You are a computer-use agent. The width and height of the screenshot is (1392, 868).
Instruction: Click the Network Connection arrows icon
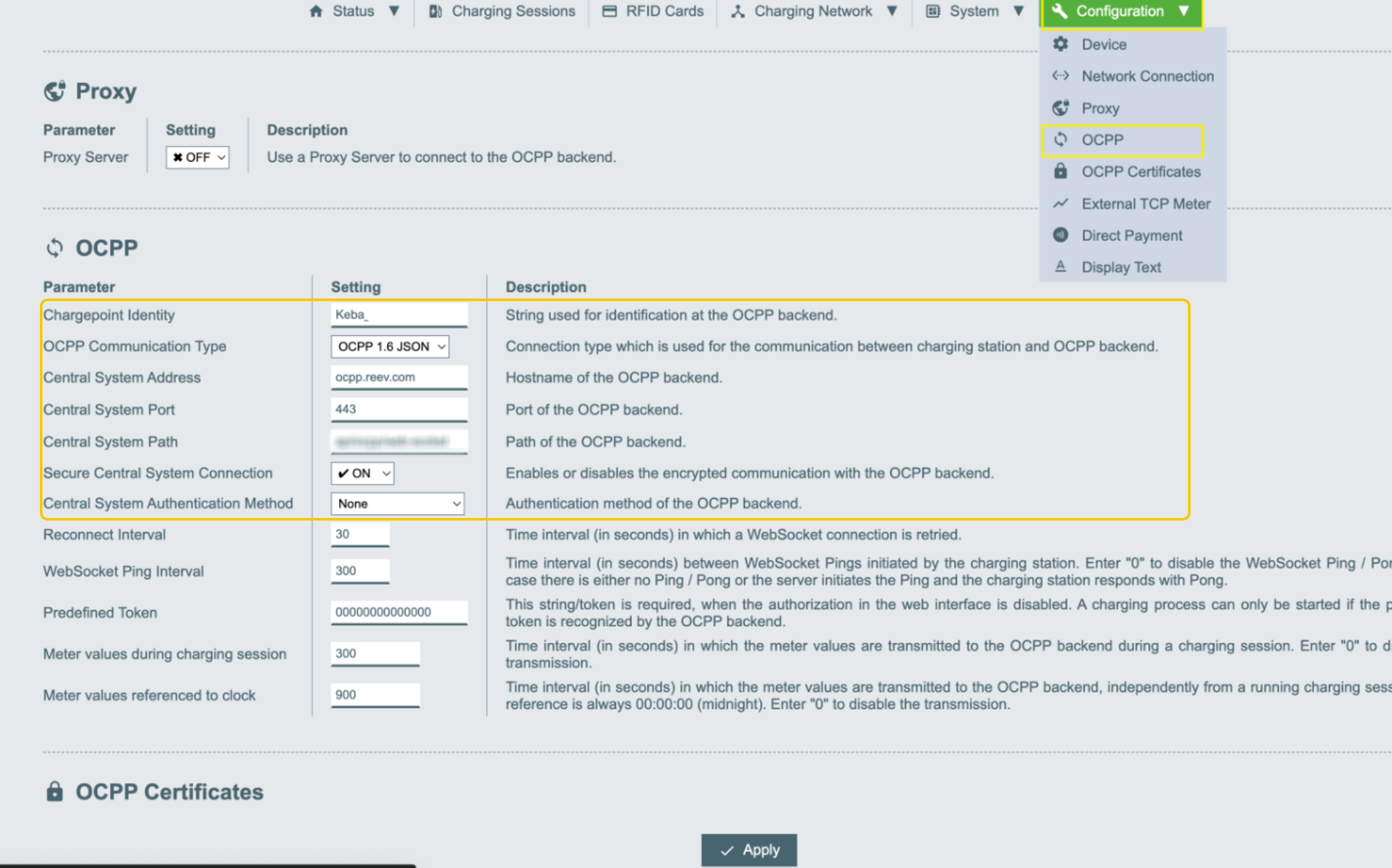pos(1061,76)
